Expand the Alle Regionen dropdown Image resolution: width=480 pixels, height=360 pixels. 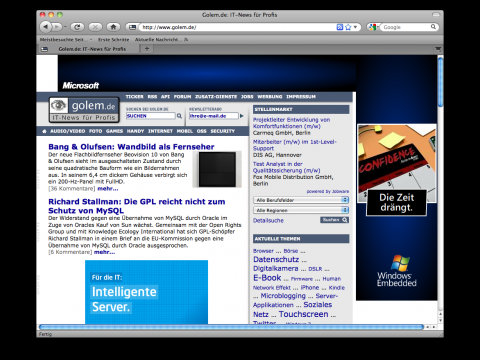pyautogui.click(x=301, y=210)
